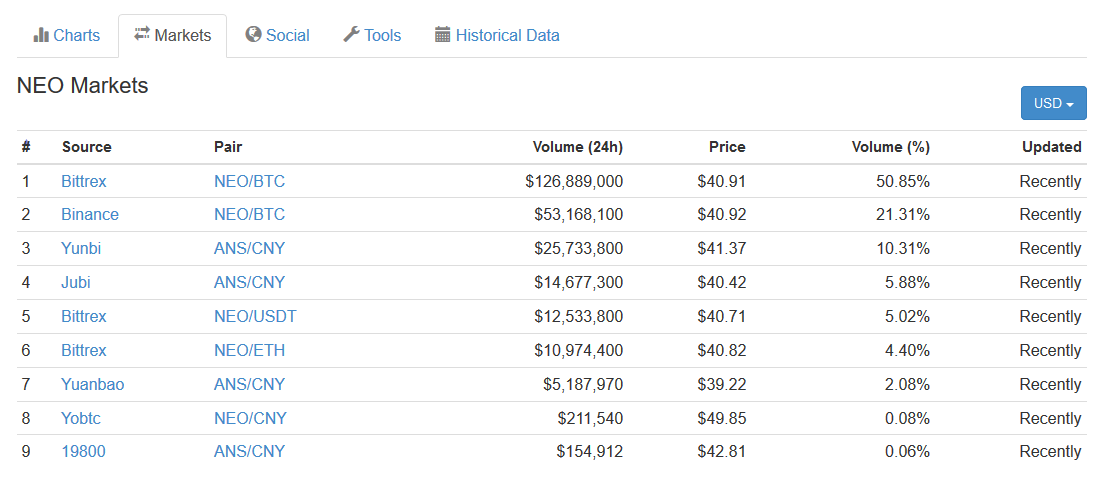Click the exchange arrows icon on Markets tab
Image resolution: width=1105 pixels, height=482 pixels.
point(142,35)
